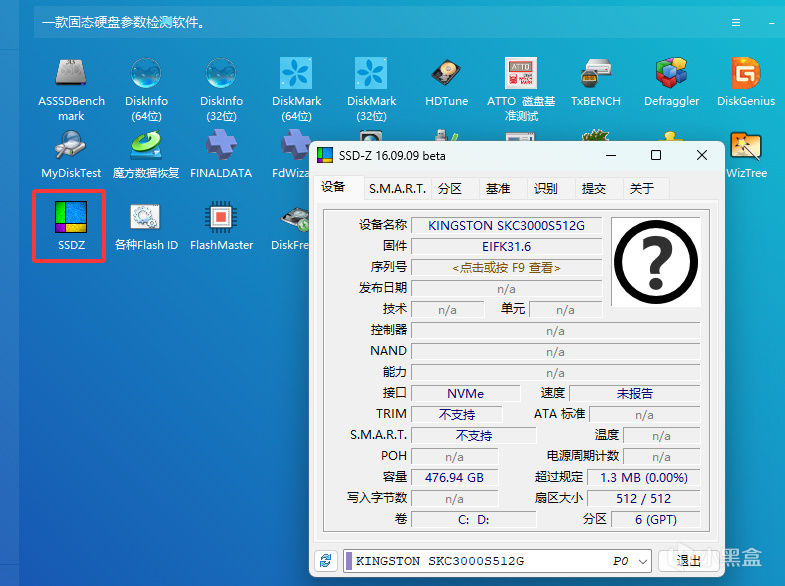The width and height of the screenshot is (785, 586).
Task: Click the TRIM 不支持 value
Action: point(457,415)
